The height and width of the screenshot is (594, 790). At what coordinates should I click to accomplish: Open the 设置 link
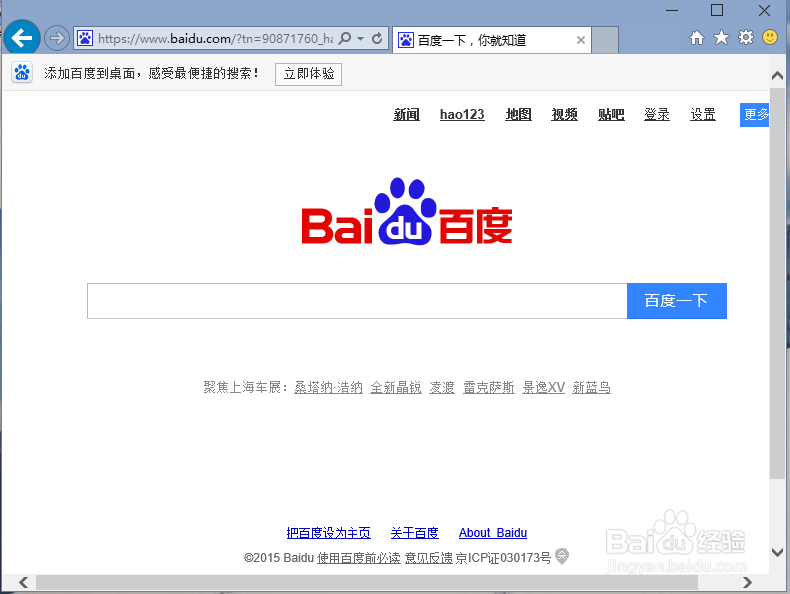pos(703,114)
